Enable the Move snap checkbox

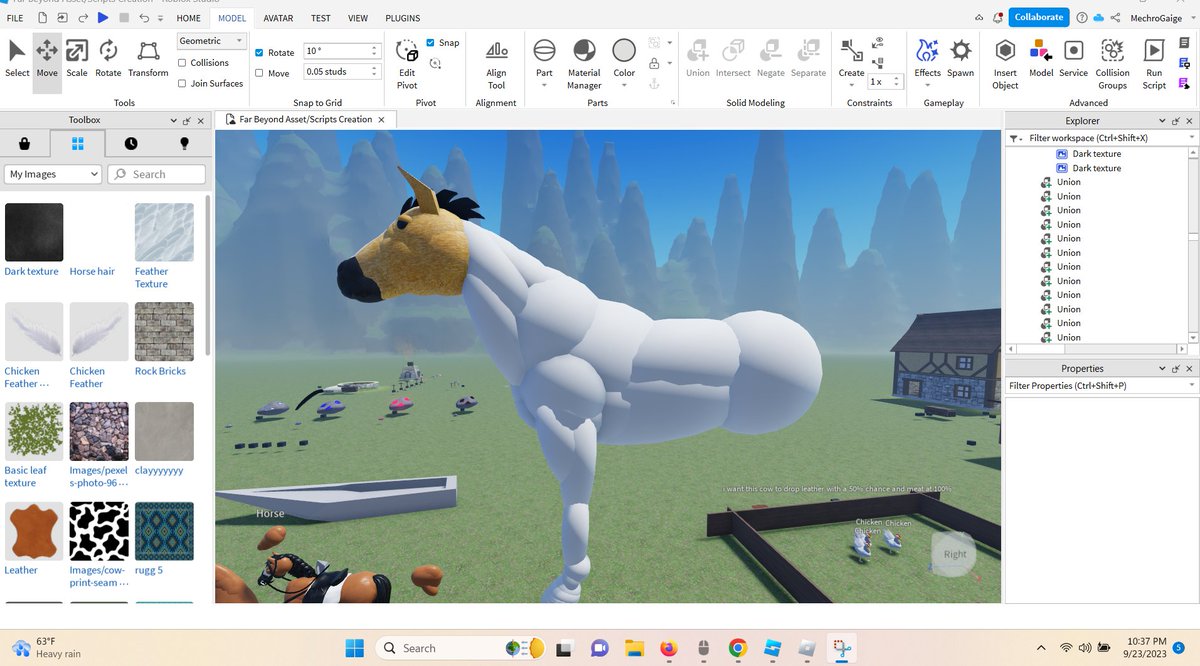coord(260,73)
